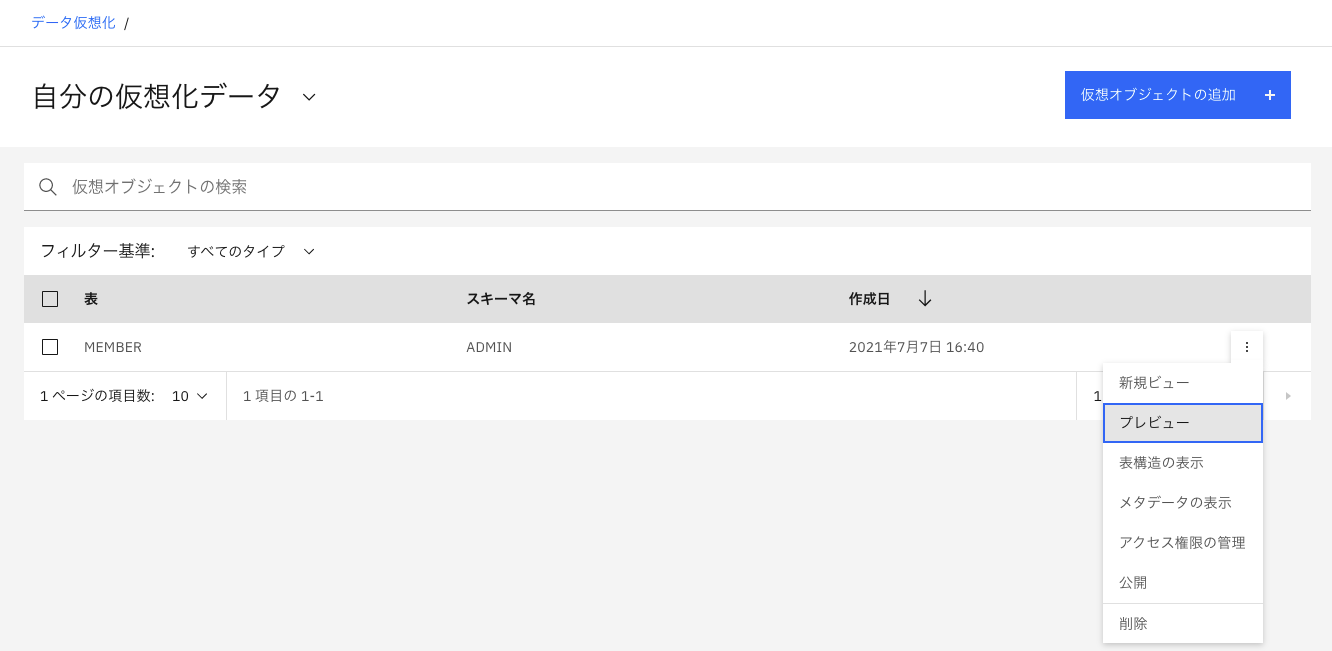Click the search magnifier icon
1332x651 pixels.
tap(47, 187)
